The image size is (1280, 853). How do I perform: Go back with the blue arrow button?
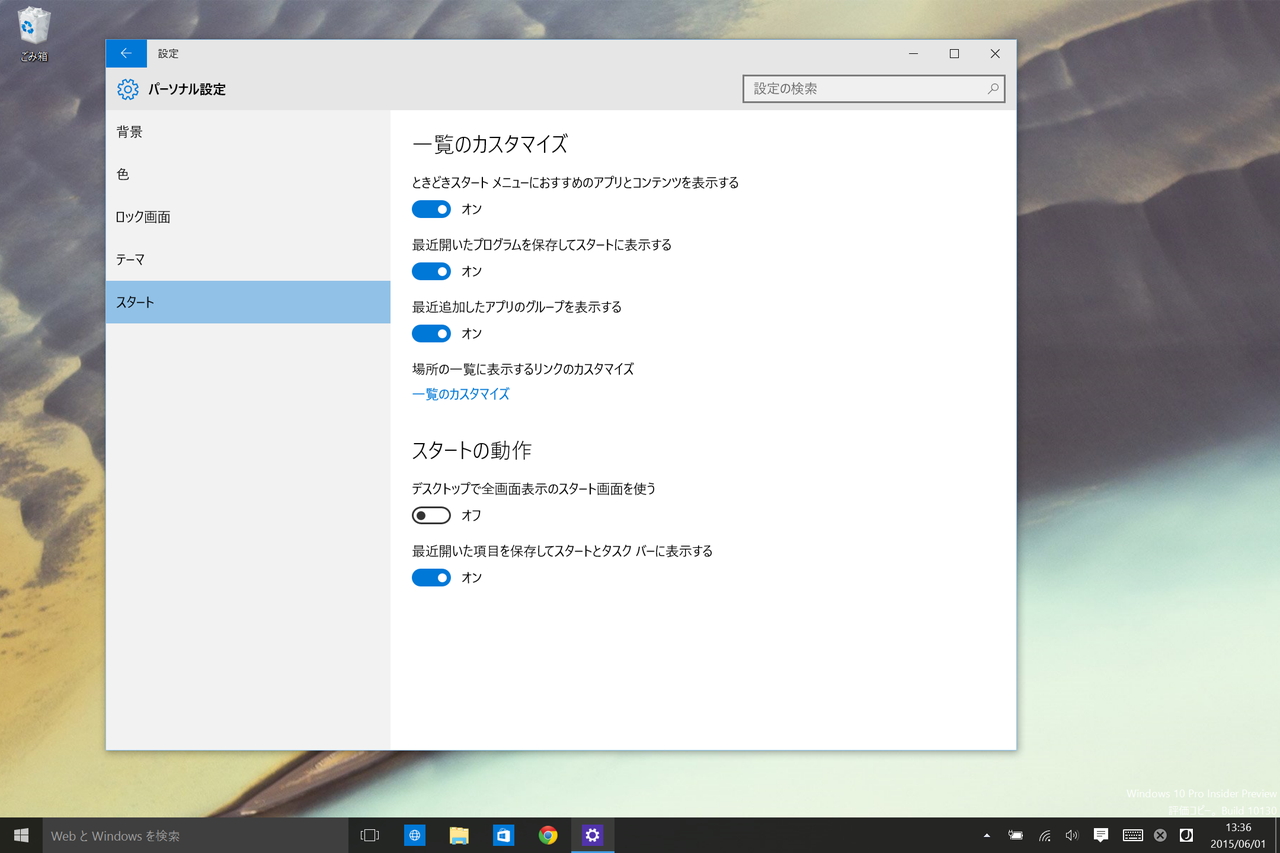pyautogui.click(x=125, y=53)
